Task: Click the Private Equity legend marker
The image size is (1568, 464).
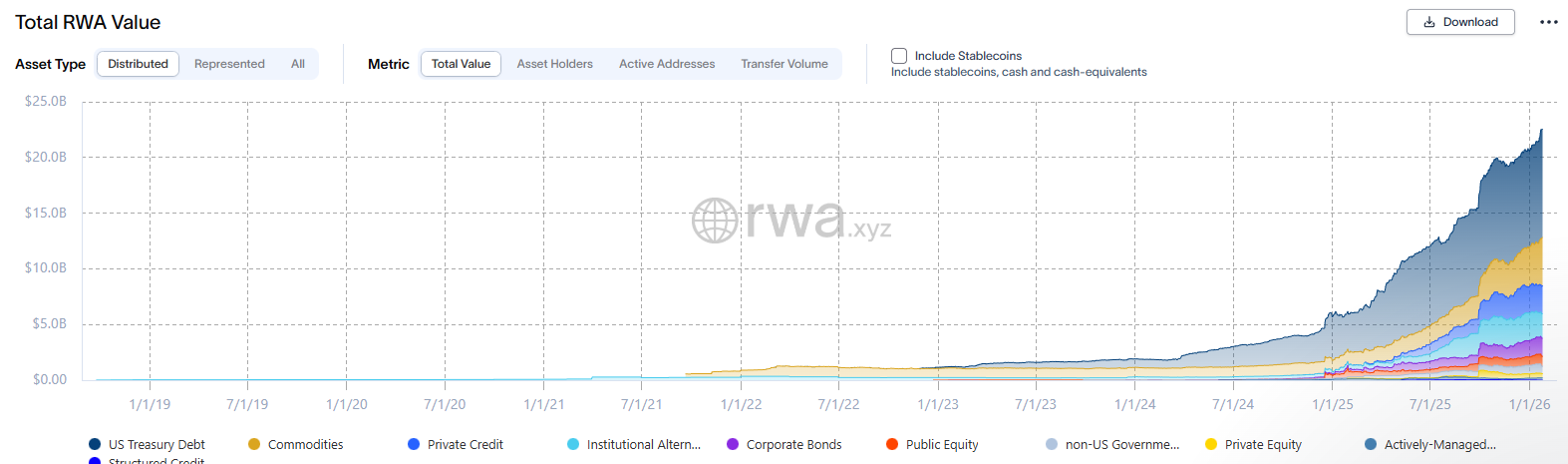Action: (x=1211, y=444)
